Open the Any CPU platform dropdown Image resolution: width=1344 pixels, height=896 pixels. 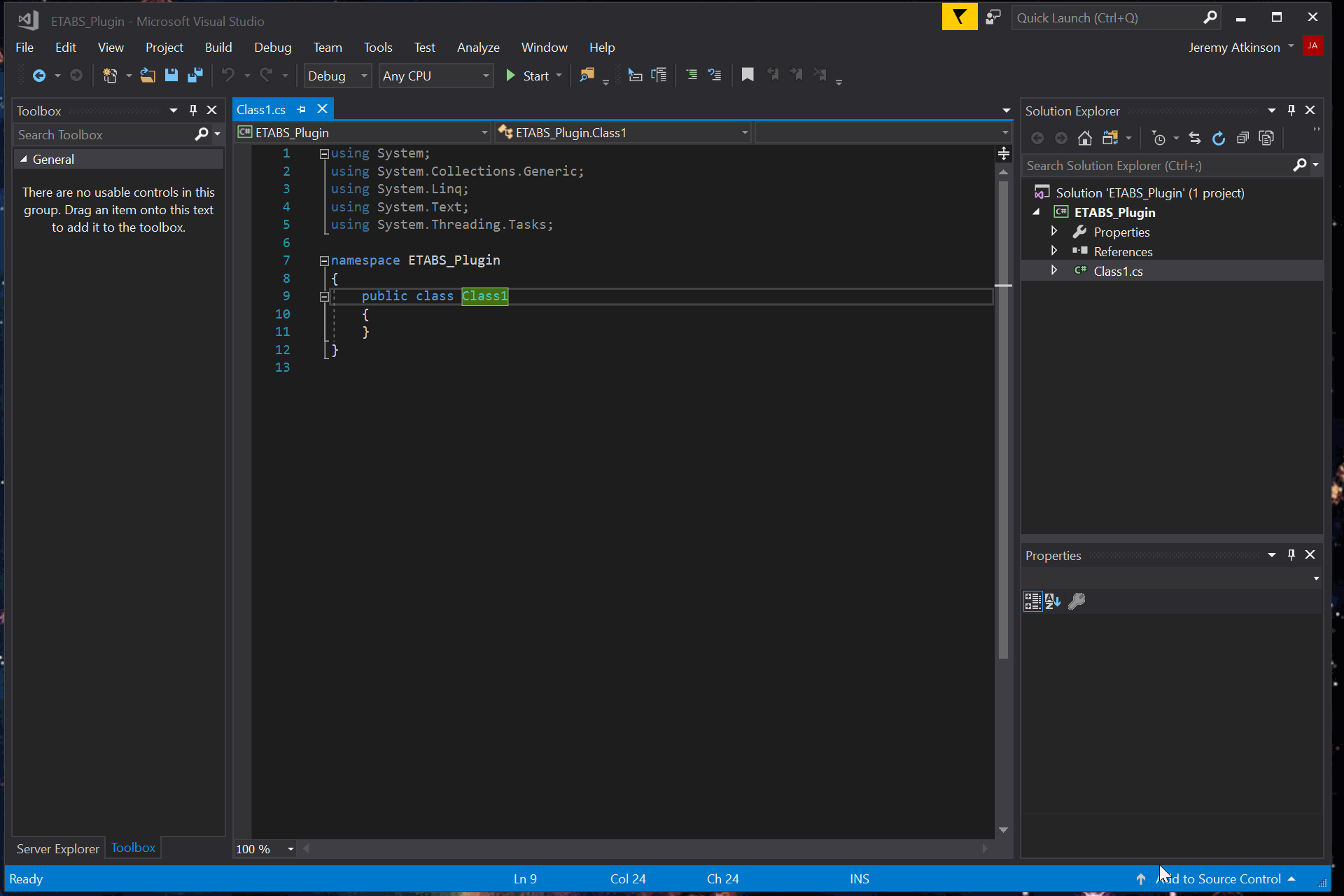(x=435, y=76)
